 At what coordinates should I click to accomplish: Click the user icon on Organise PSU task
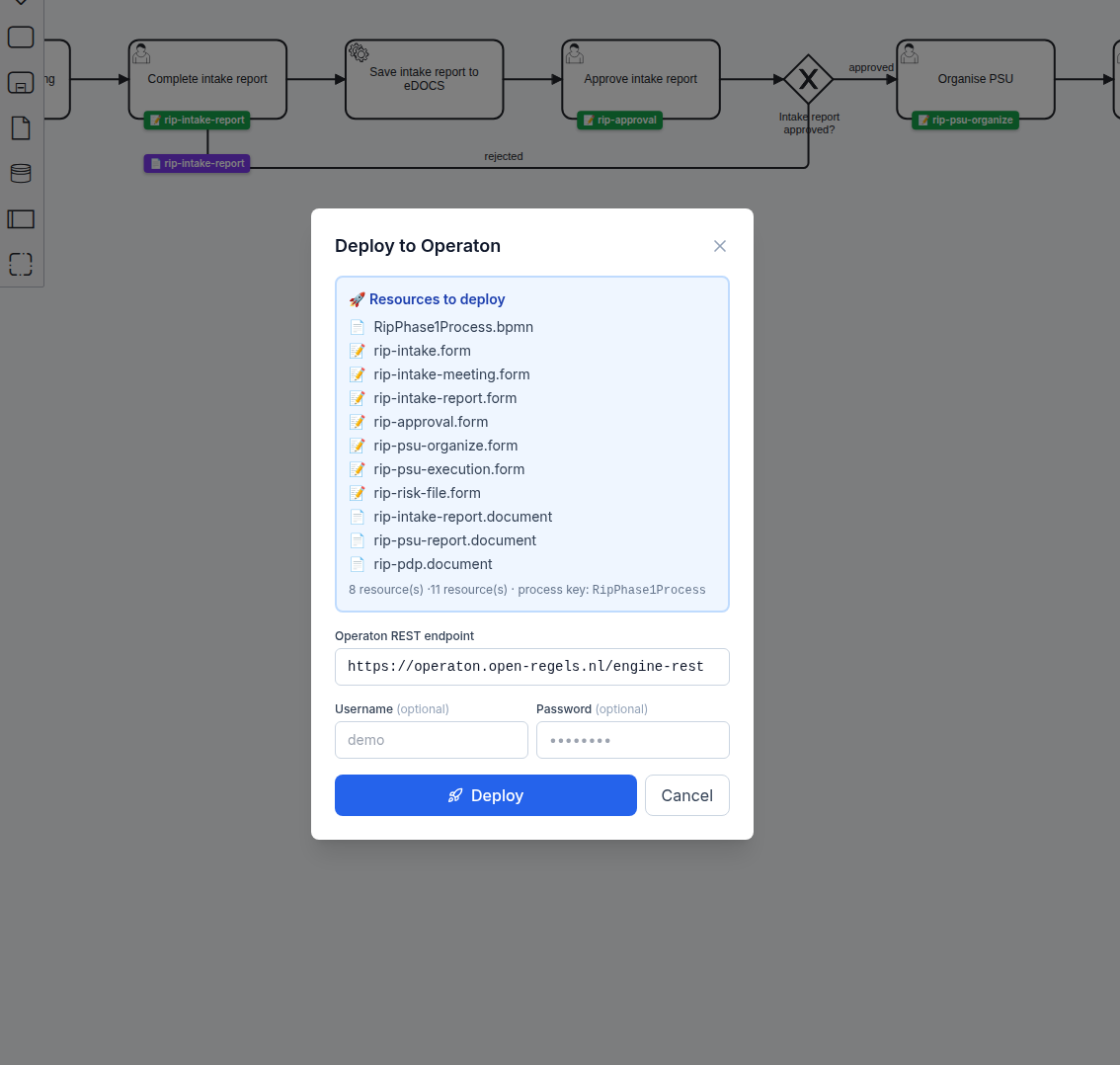coord(910,52)
